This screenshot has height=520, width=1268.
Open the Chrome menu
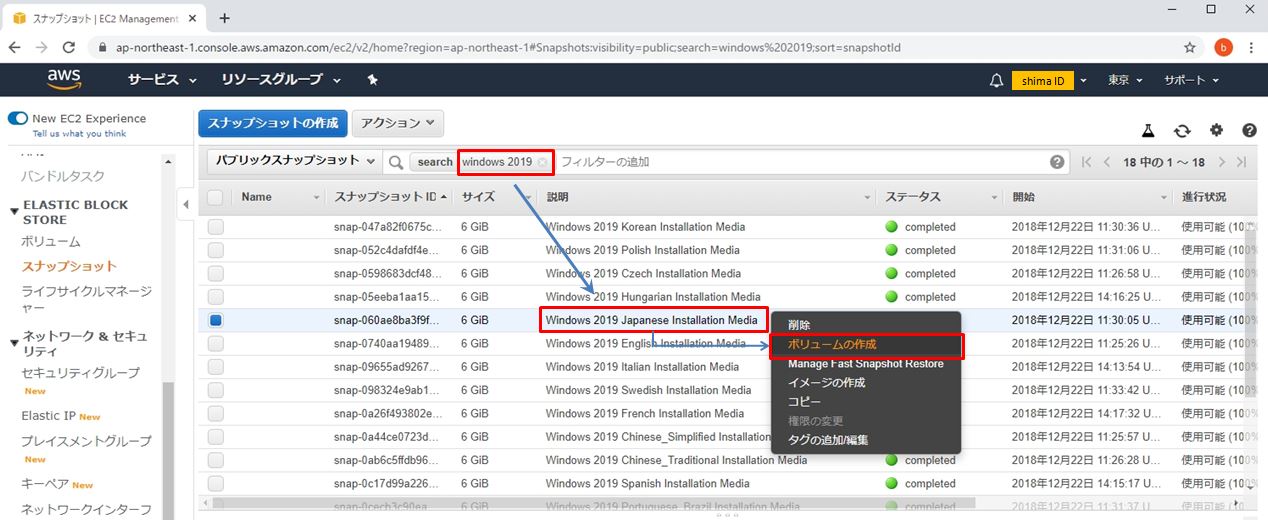1251,47
